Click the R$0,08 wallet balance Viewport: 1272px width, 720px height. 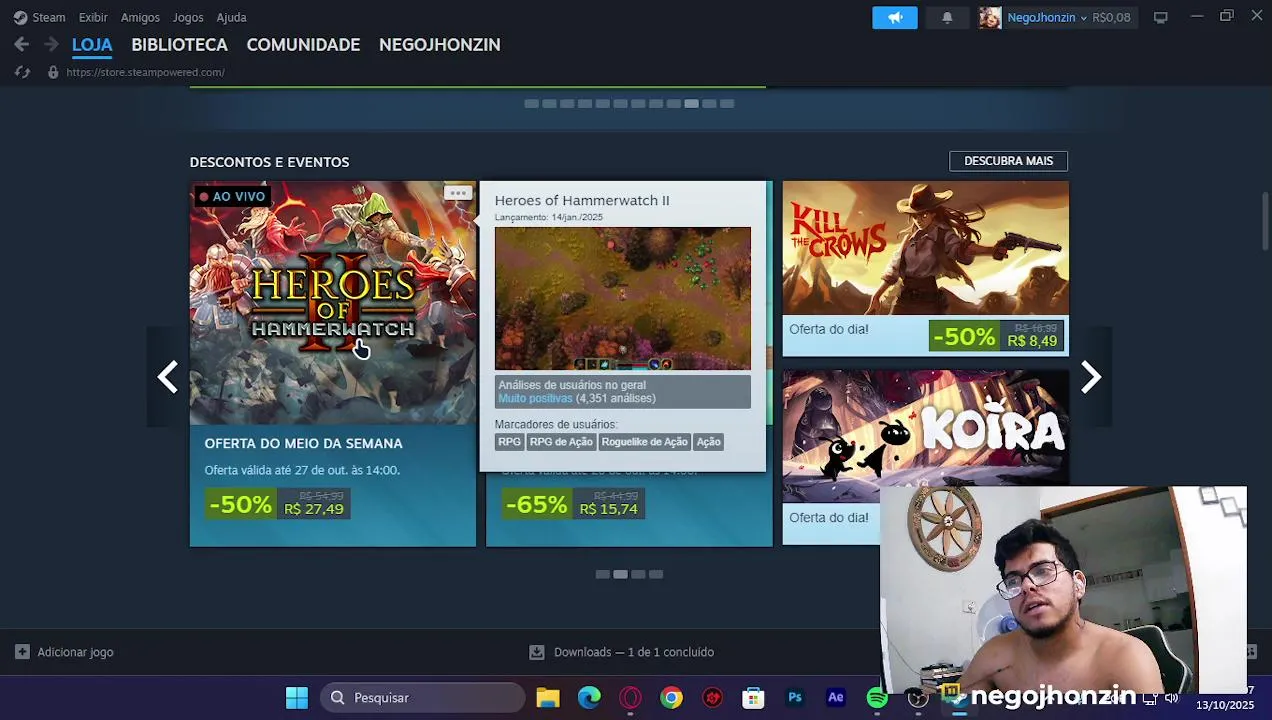(x=1111, y=17)
